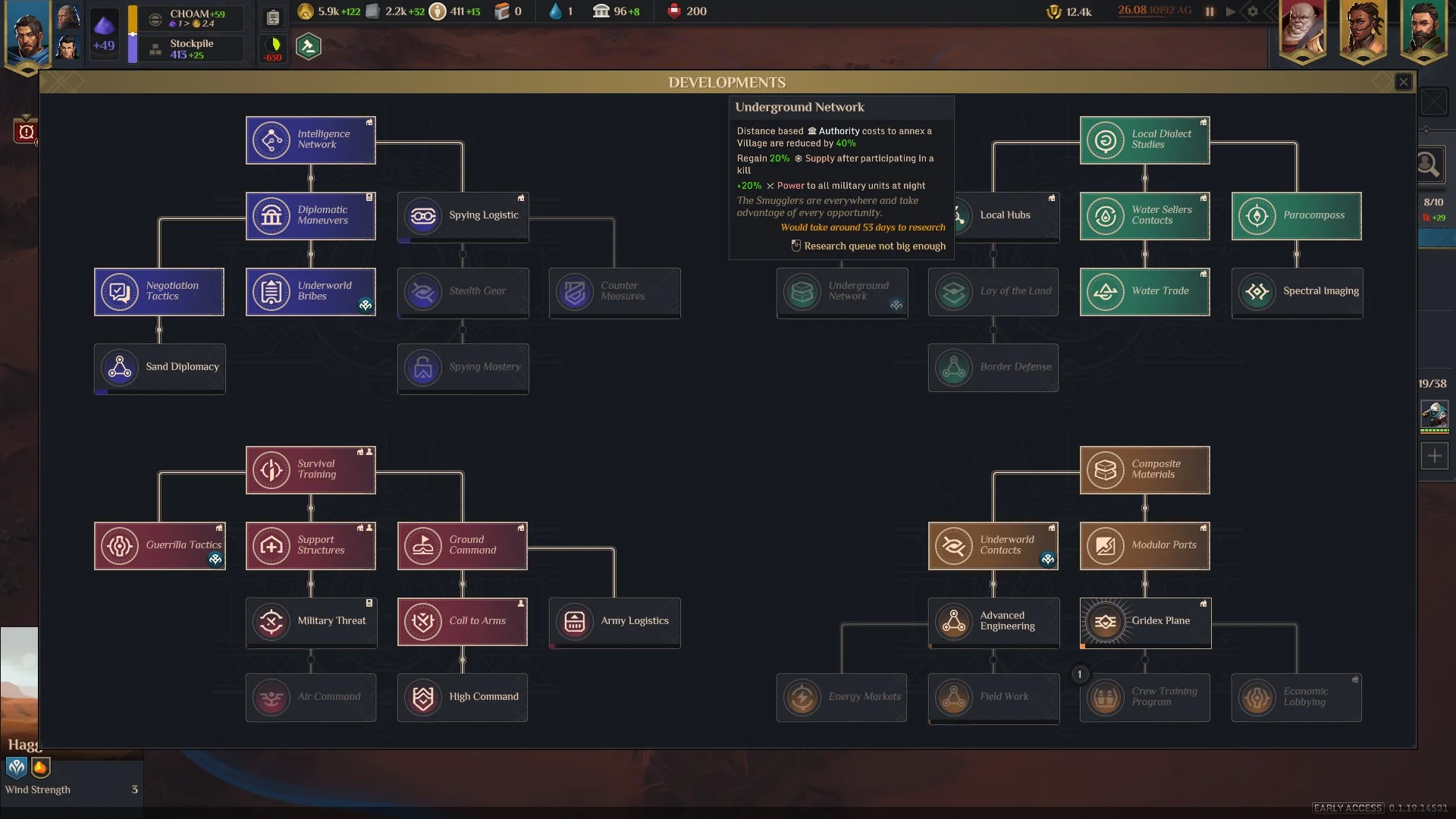This screenshot has height=819, width=1456.
Task: Click the Spectral Imaging icon
Action: [x=1257, y=292]
